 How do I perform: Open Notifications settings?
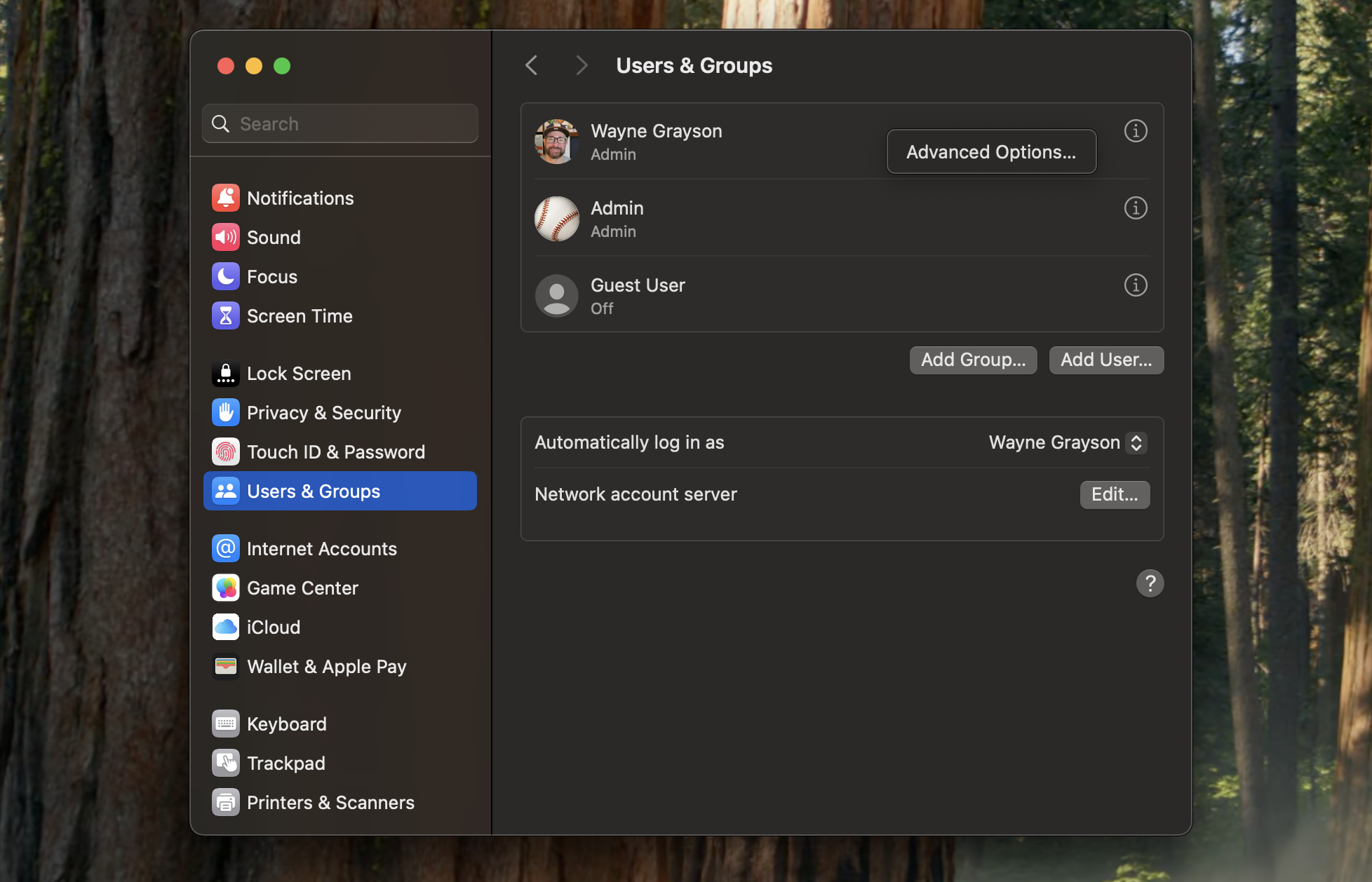pyautogui.click(x=300, y=198)
